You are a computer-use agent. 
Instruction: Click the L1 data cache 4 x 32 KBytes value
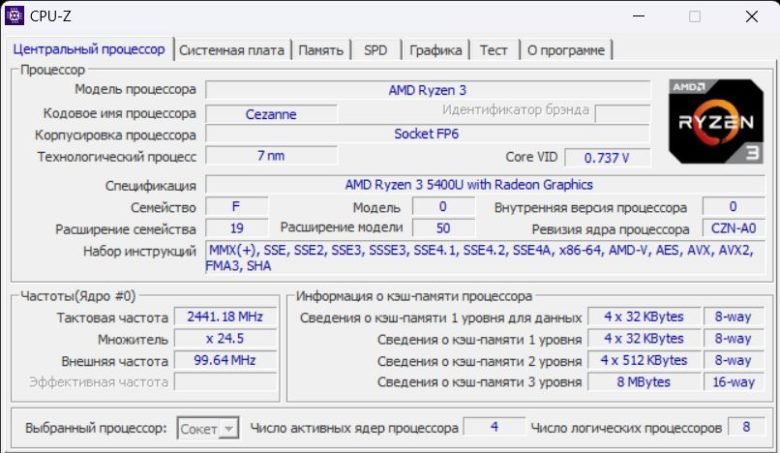coord(644,317)
